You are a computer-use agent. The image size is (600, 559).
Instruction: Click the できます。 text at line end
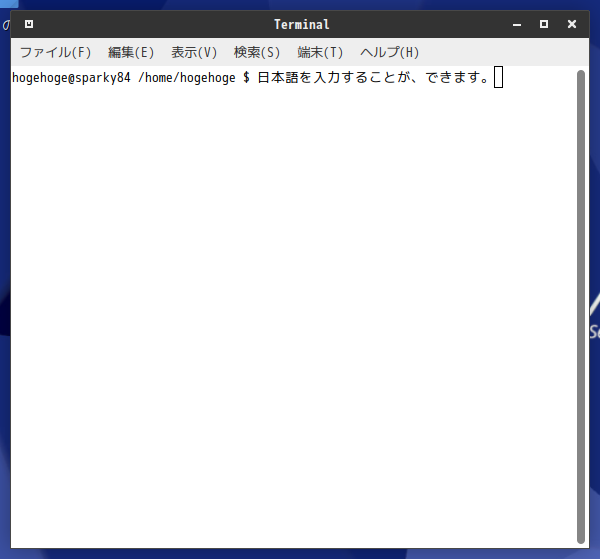(457, 78)
